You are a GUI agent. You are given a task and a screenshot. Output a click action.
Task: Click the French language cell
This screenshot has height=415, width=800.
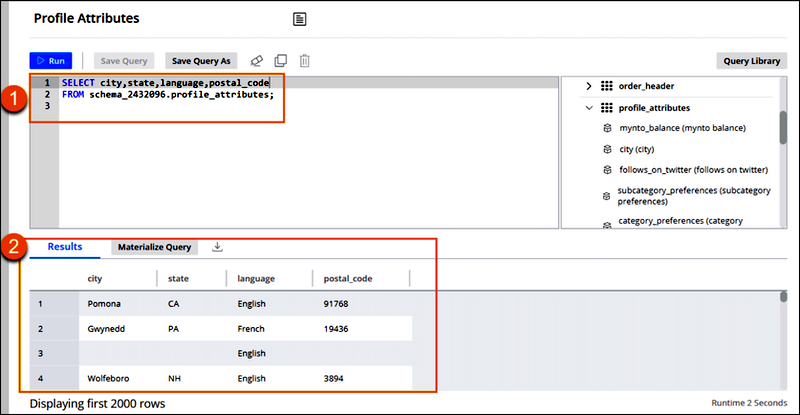tap(251, 329)
